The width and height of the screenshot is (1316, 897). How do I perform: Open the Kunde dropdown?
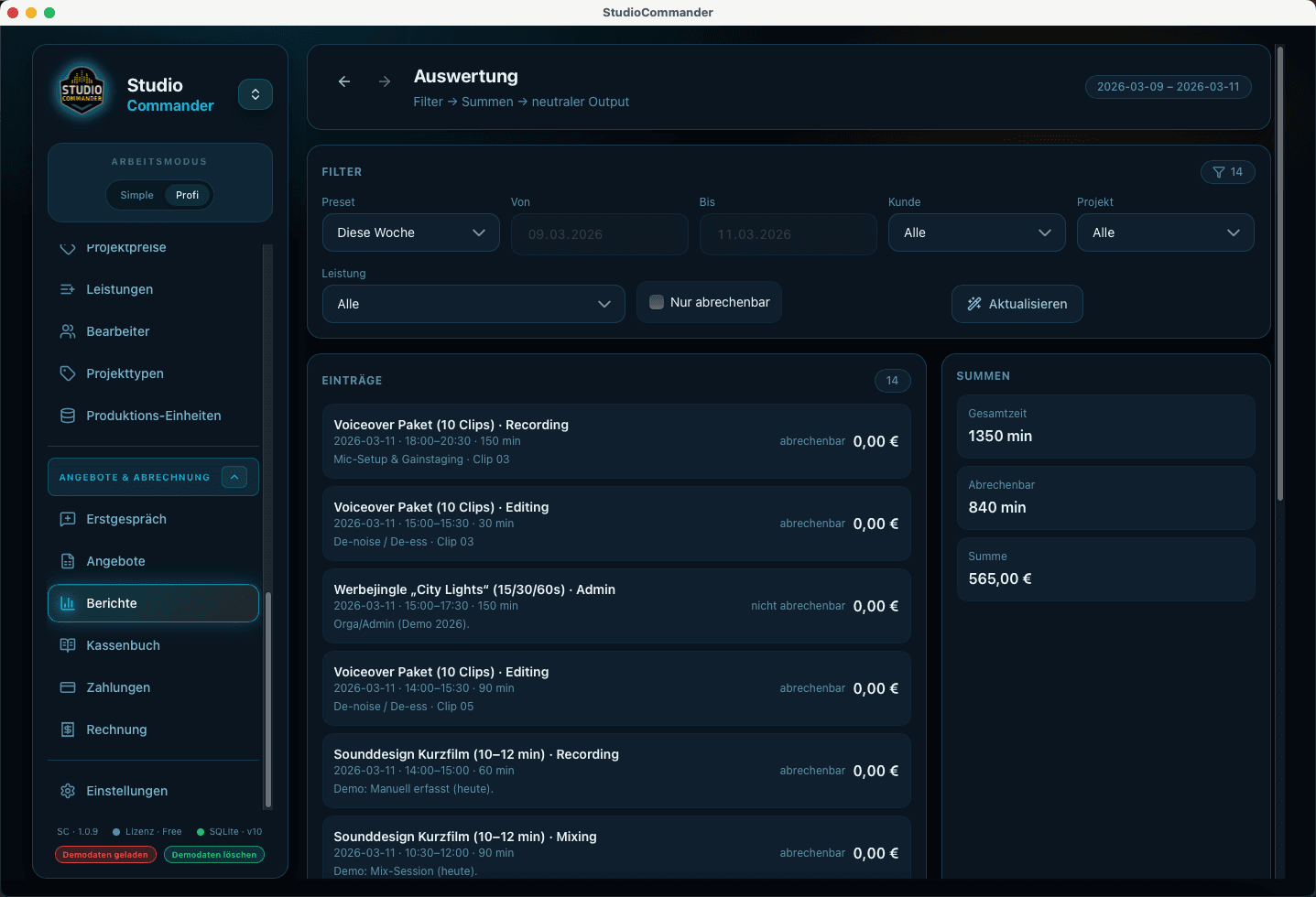(976, 232)
